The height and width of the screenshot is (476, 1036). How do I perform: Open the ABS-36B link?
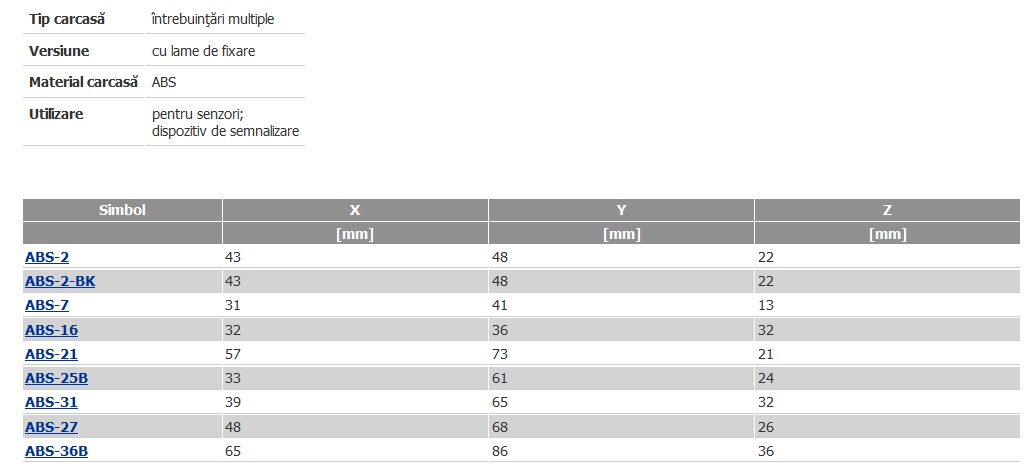56,451
